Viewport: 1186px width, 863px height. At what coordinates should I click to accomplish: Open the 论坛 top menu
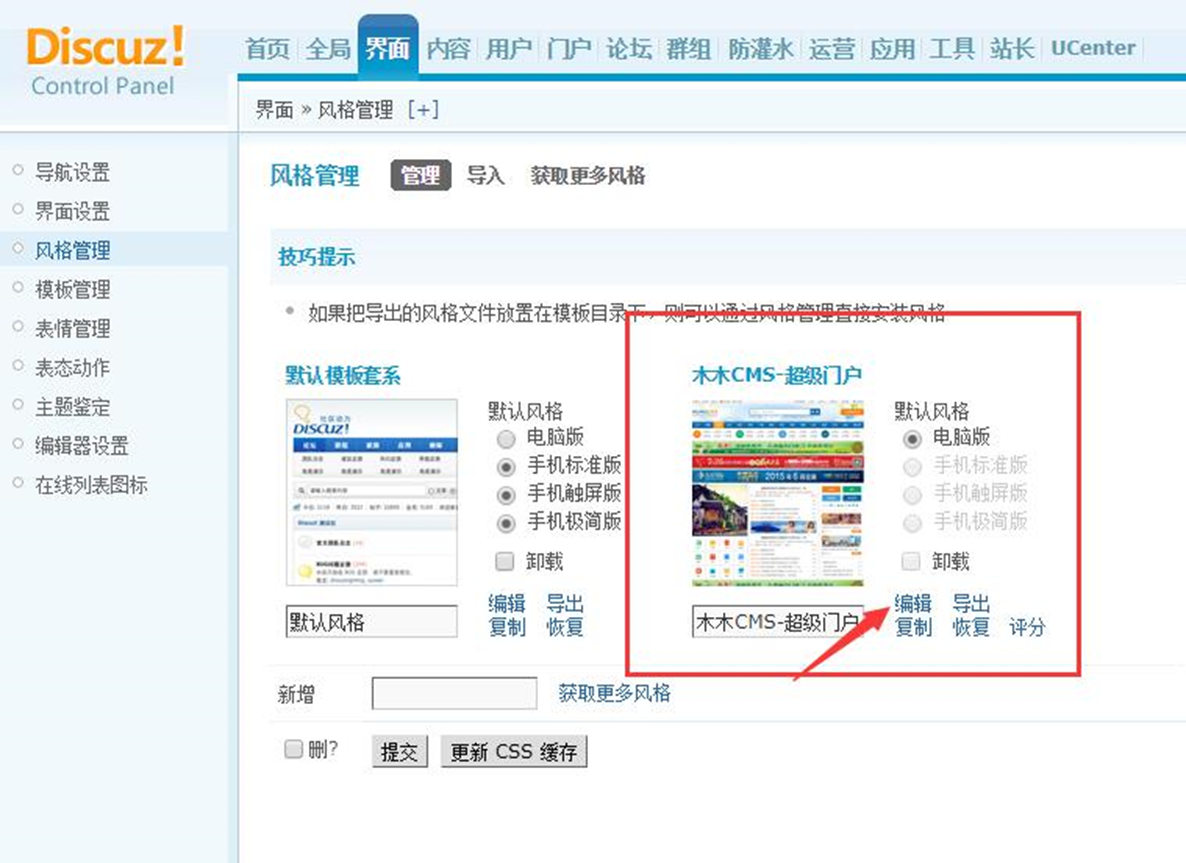pos(629,48)
